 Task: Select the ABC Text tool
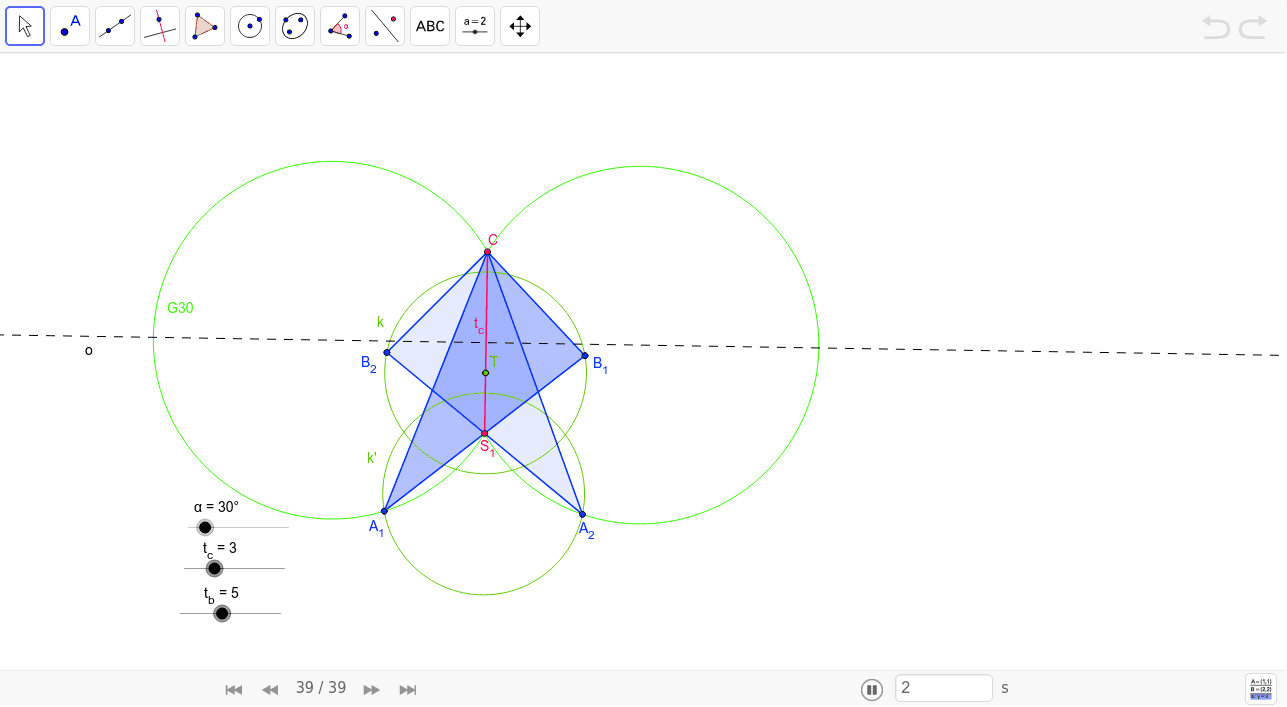430,26
